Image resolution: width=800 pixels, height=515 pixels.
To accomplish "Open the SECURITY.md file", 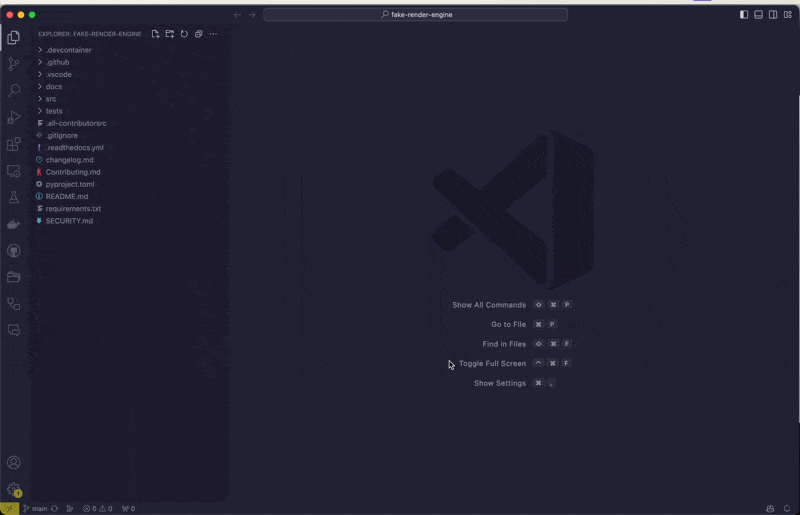I will [130, 221].
